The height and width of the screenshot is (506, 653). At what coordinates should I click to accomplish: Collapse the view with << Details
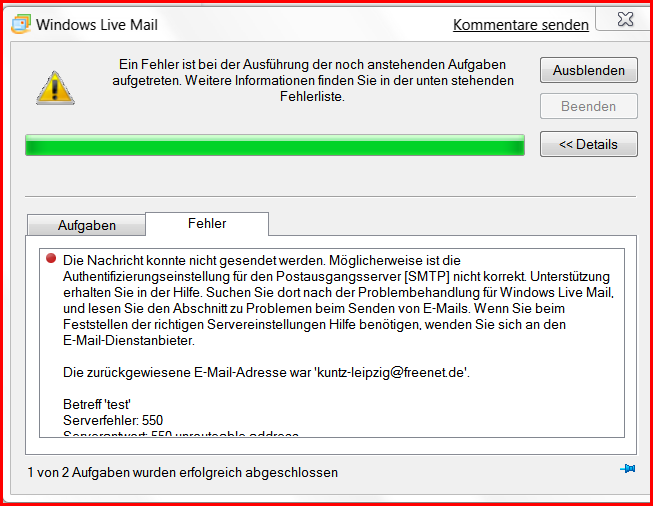tap(589, 144)
